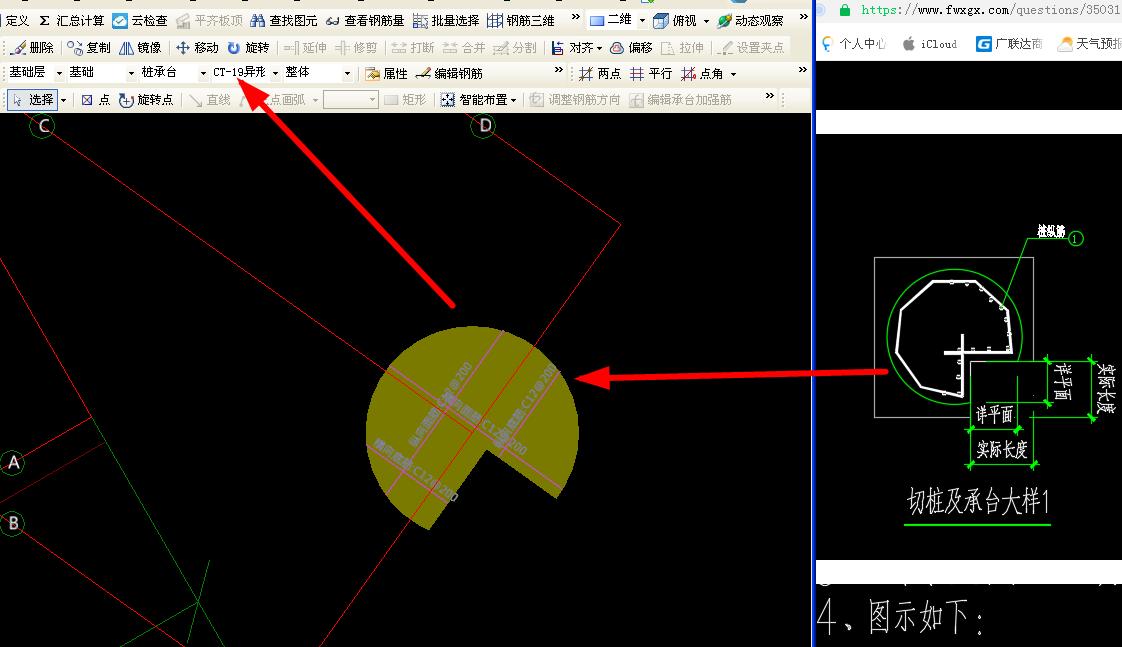
Task: Run 云检查 cloud check
Action: 140,21
